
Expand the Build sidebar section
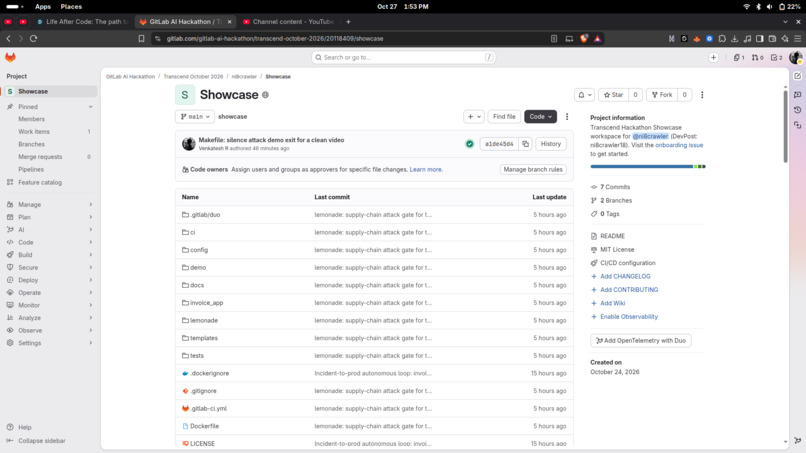pos(49,255)
